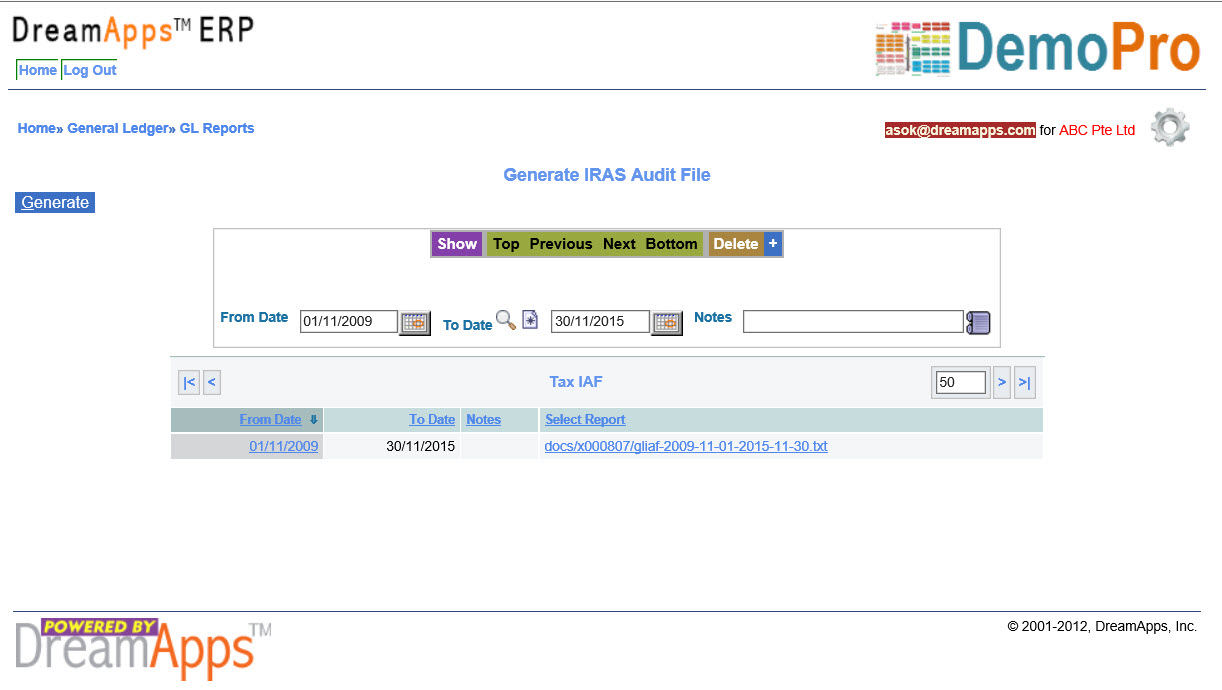Click the DemoPro logo
Viewport: 1222px width, 690px height.
pos(1037,48)
